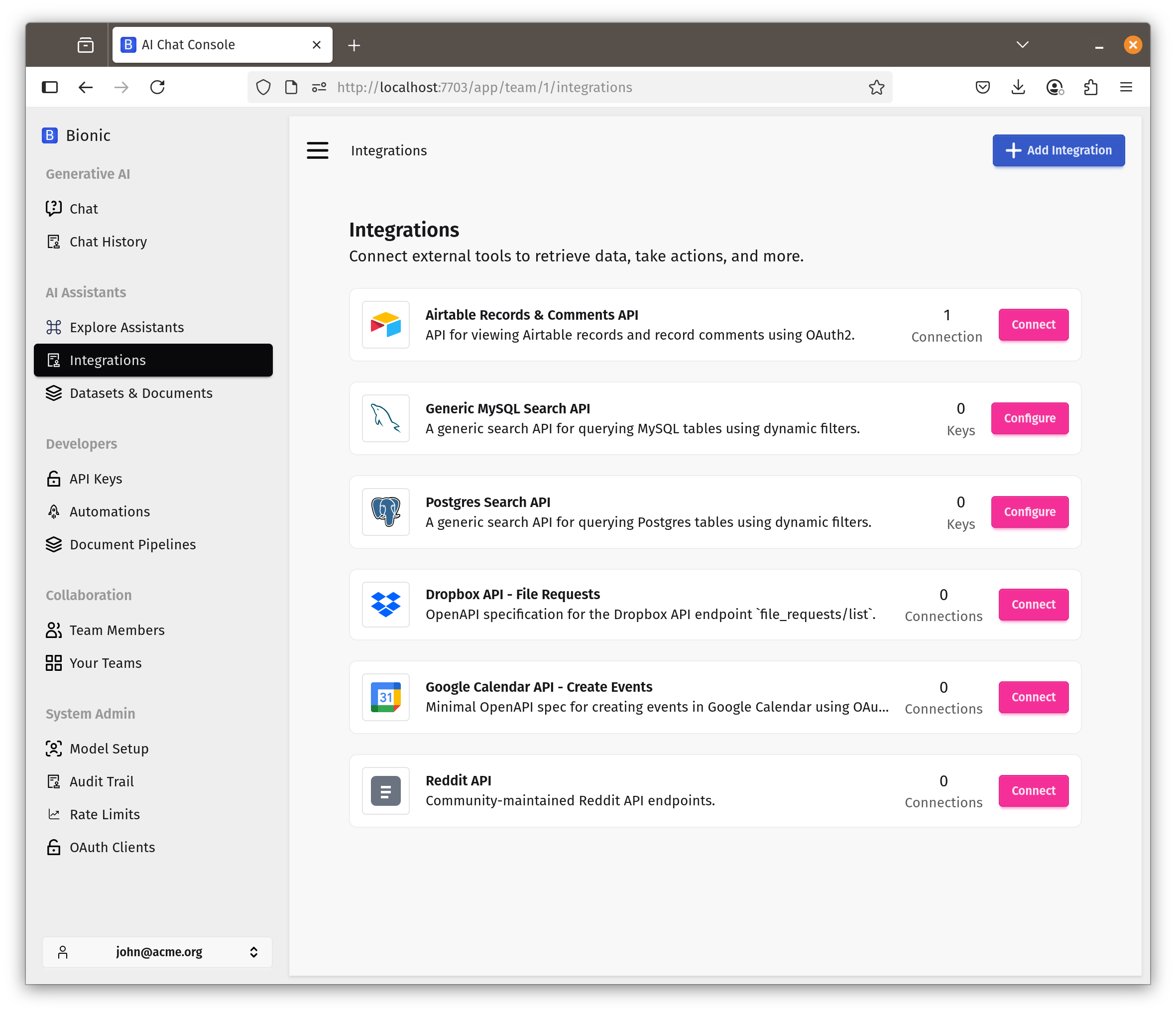Click the Bionic logo at top left
The image size is (1176, 1013).
[50, 135]
